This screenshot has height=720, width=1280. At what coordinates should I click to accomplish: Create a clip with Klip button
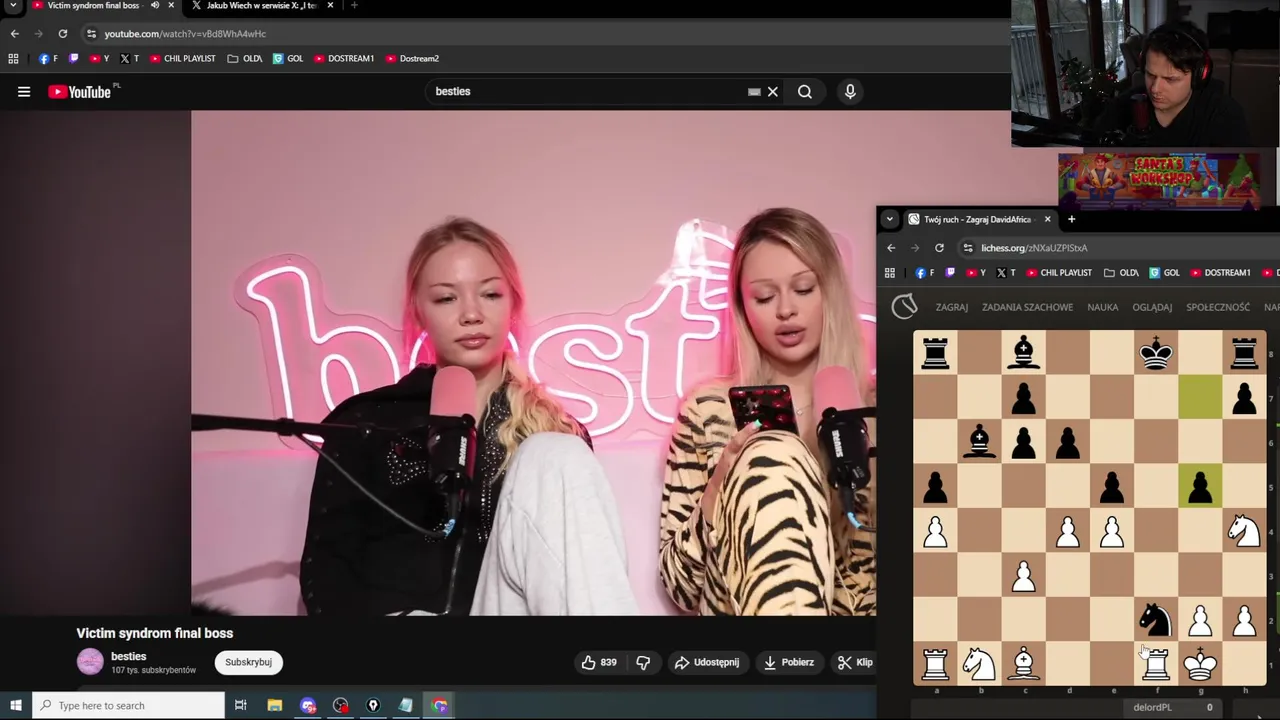(x=856, y=662)
